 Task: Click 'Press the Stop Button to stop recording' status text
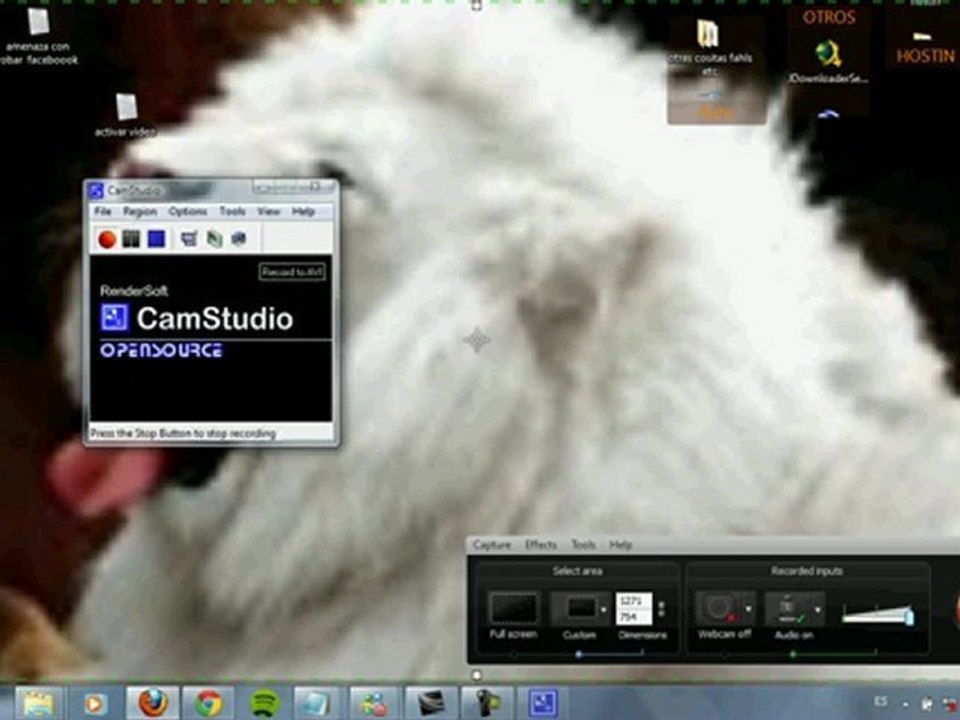pyautogui.click(x=183, y=433)
